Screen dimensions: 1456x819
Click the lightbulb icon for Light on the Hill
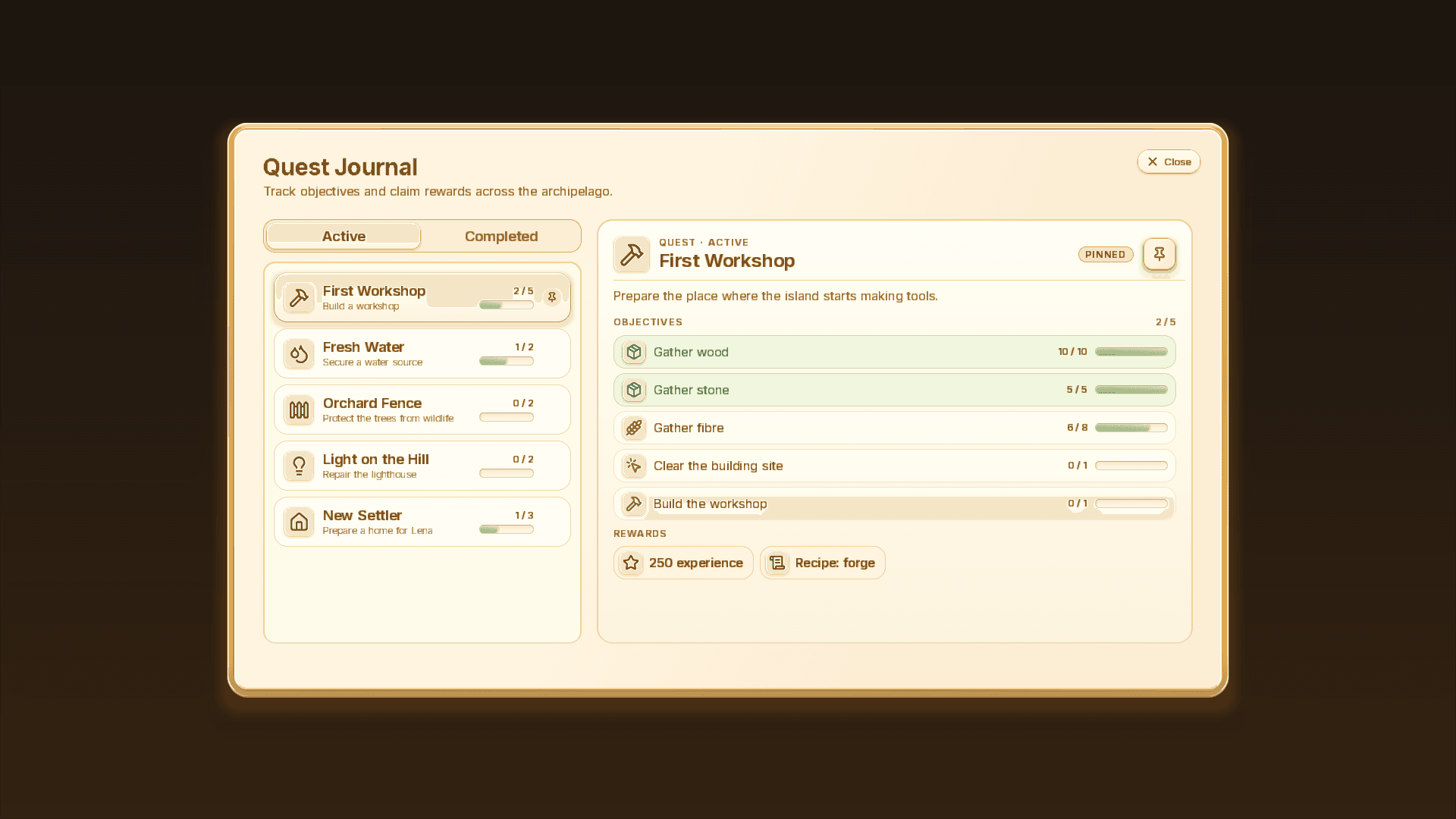click(299, 466)
